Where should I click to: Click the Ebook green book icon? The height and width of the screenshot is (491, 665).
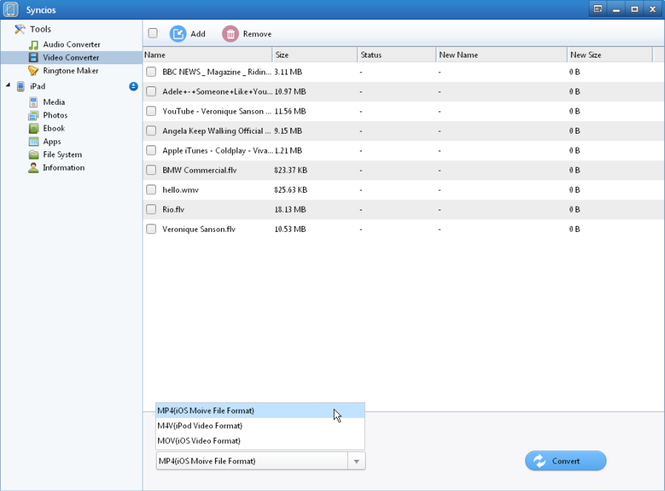pos(34,128)
